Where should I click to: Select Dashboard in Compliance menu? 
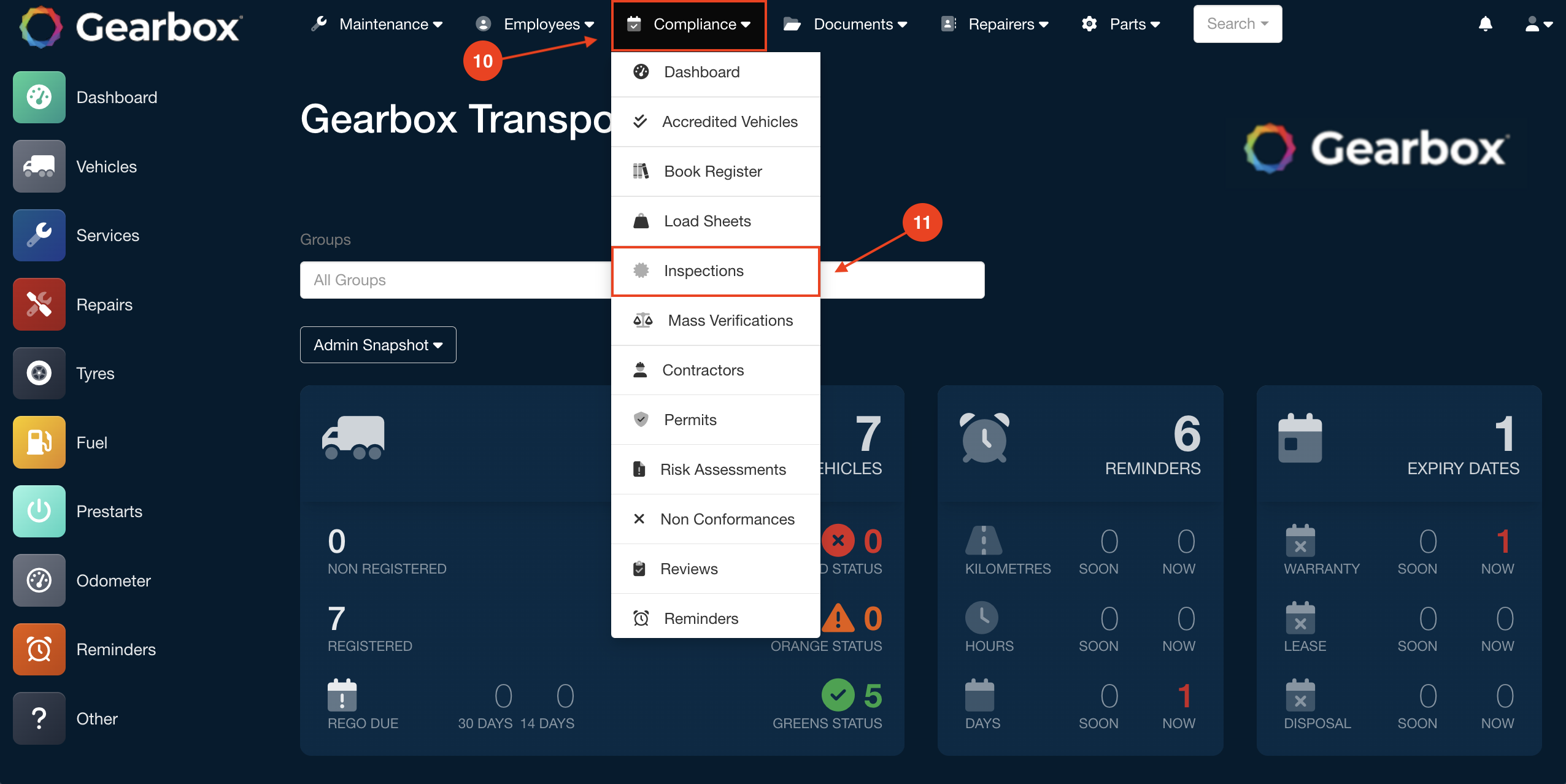pyautogui.click(x=715, y=72)
